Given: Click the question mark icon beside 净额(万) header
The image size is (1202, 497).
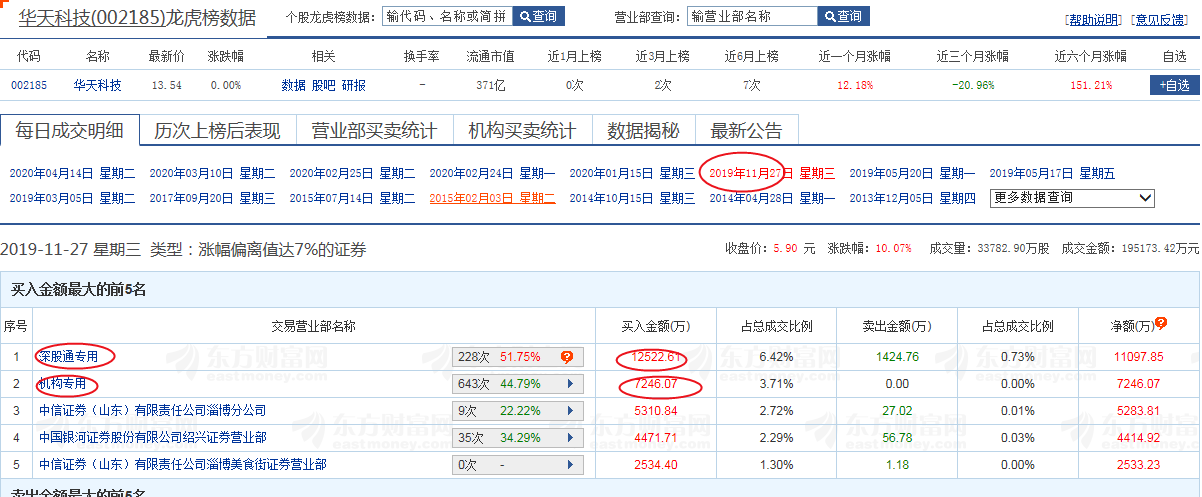Looking at the screenshot, I should tap(1161, 324).
